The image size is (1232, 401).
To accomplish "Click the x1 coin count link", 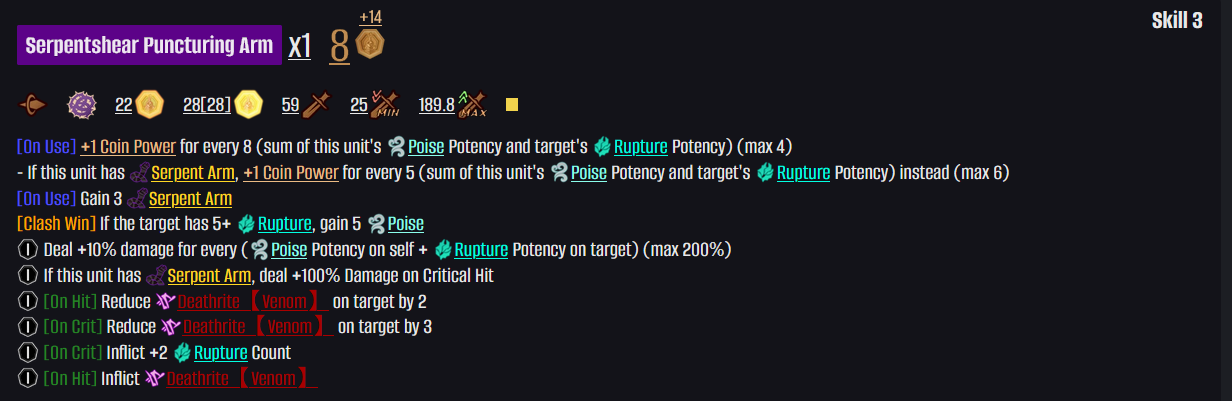I will tap(300, 46).
